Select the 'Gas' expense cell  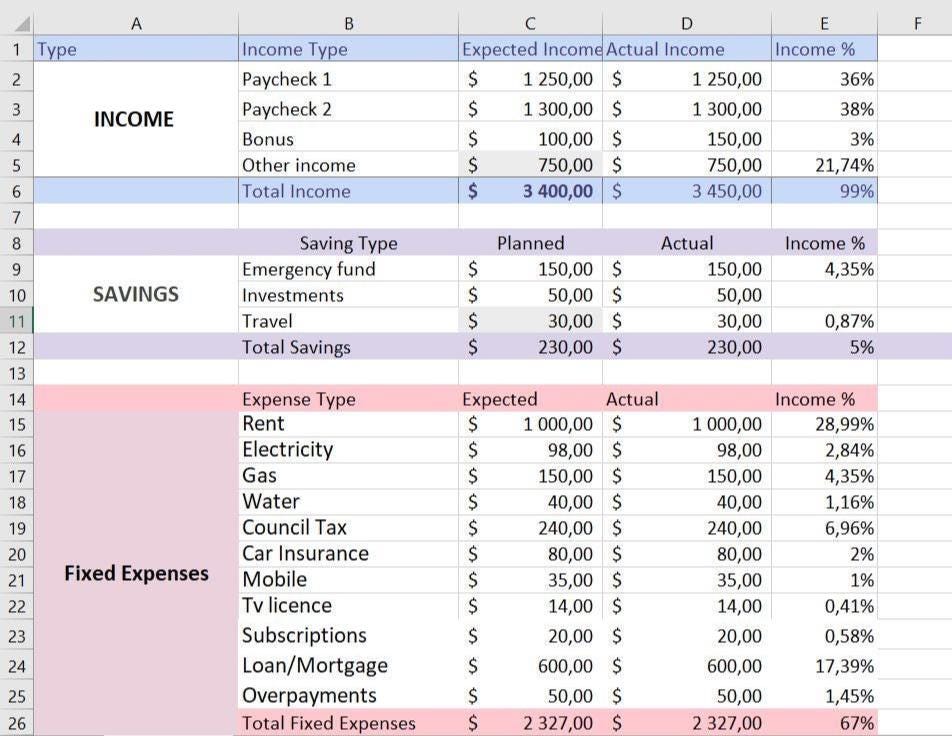[348, 476]
